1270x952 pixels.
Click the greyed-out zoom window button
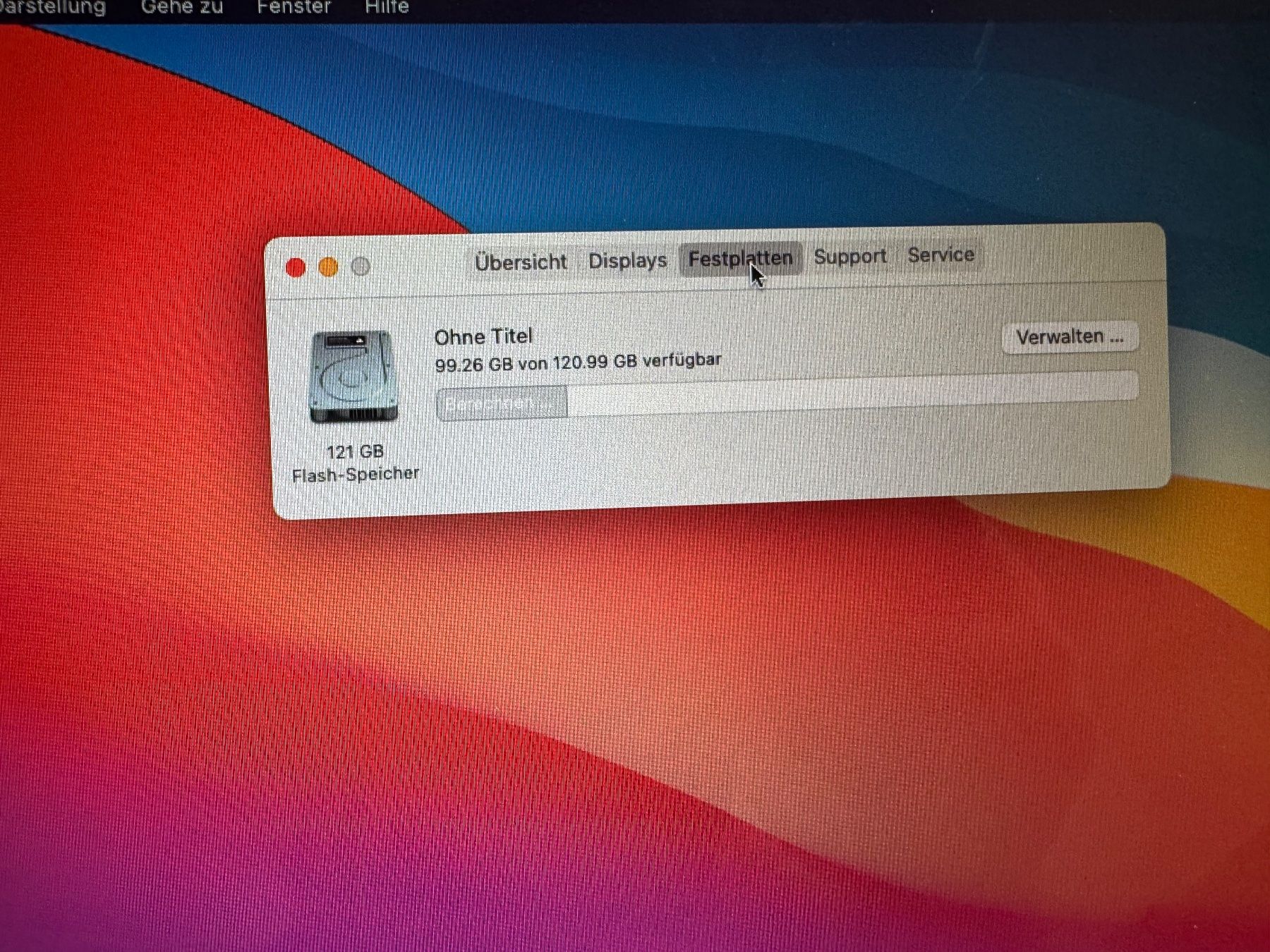pos(361,267)
